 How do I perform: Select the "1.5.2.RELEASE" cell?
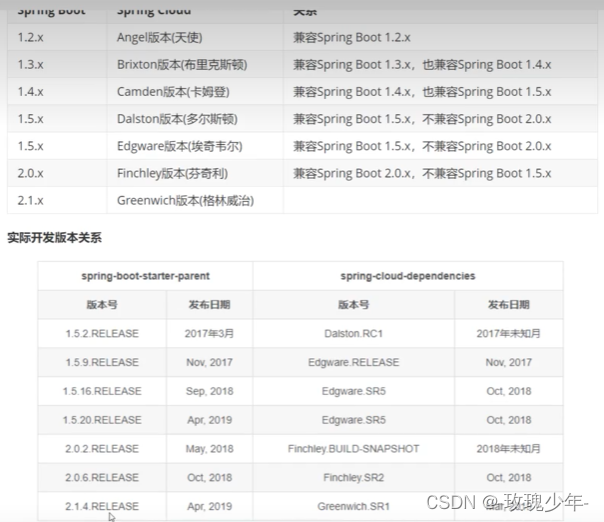click(x=102, y=334)
